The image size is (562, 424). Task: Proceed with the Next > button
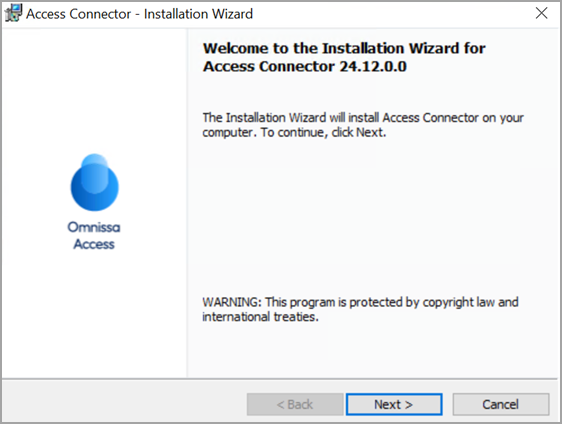pos(394,404)
